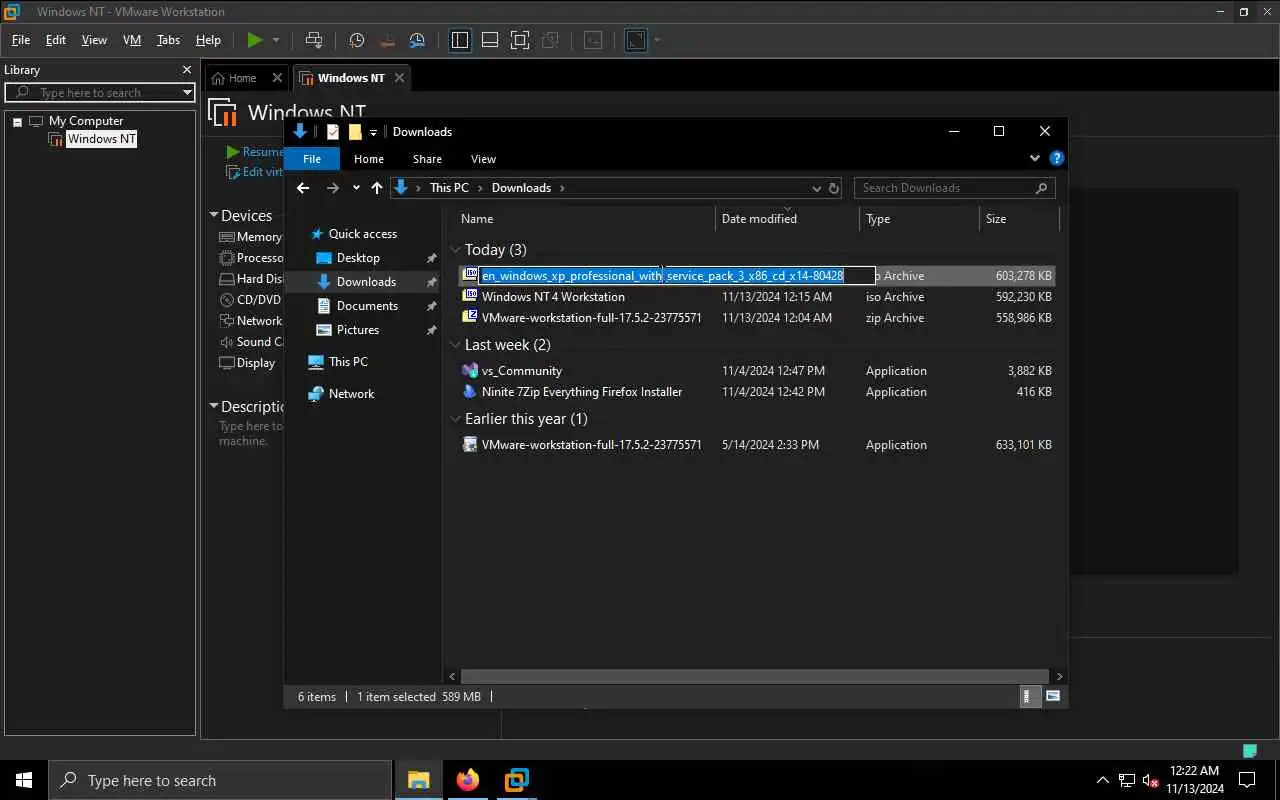
Task: Collapse the Today (3) group
Action: (456, 250)
